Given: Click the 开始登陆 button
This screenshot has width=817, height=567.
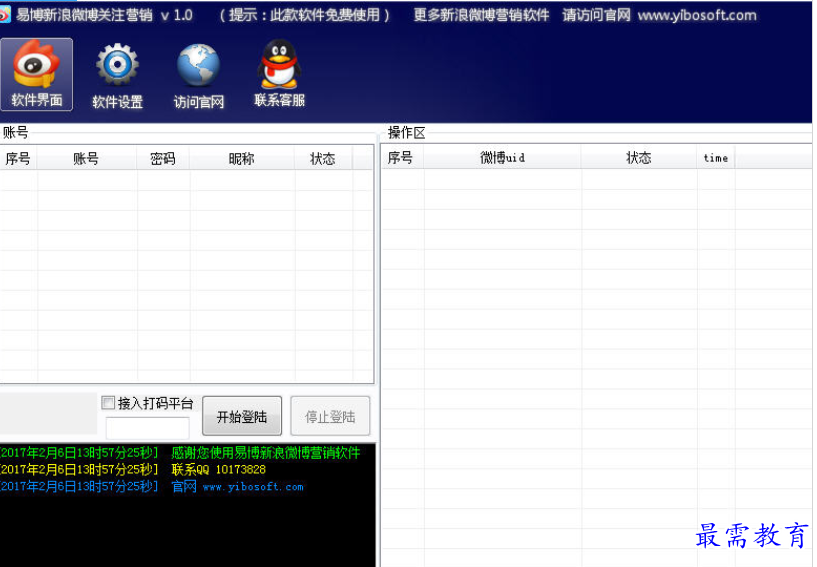Looking at the screenshot, I should click(242, 416).
